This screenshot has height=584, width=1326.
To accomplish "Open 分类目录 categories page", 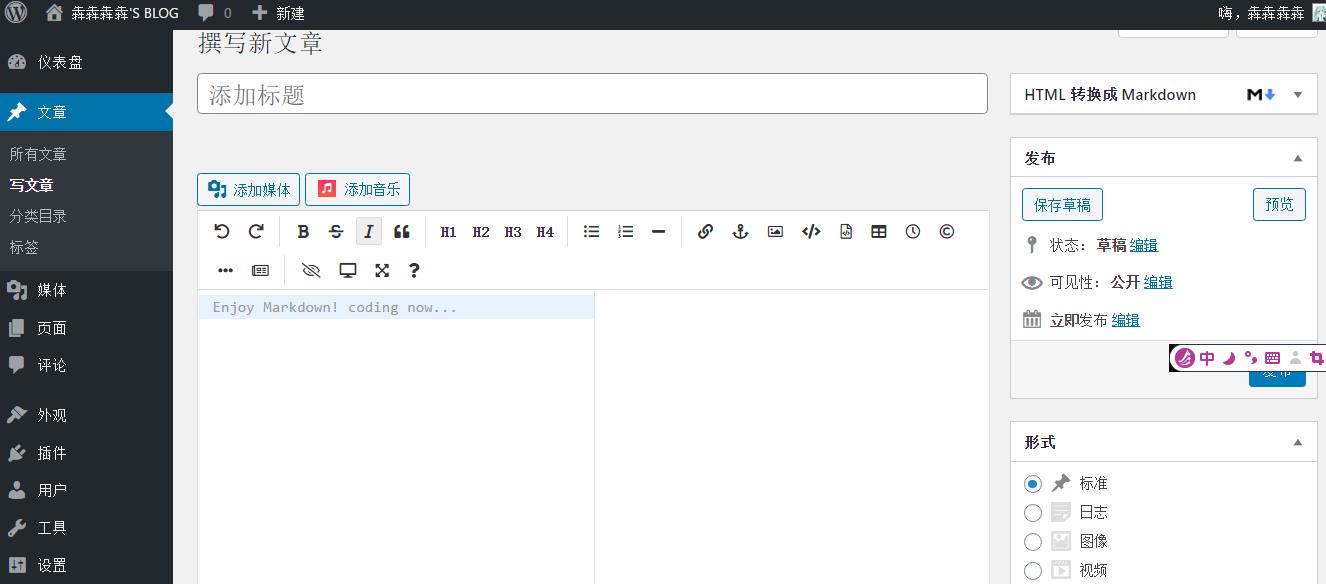I will (x=38, y=216).
